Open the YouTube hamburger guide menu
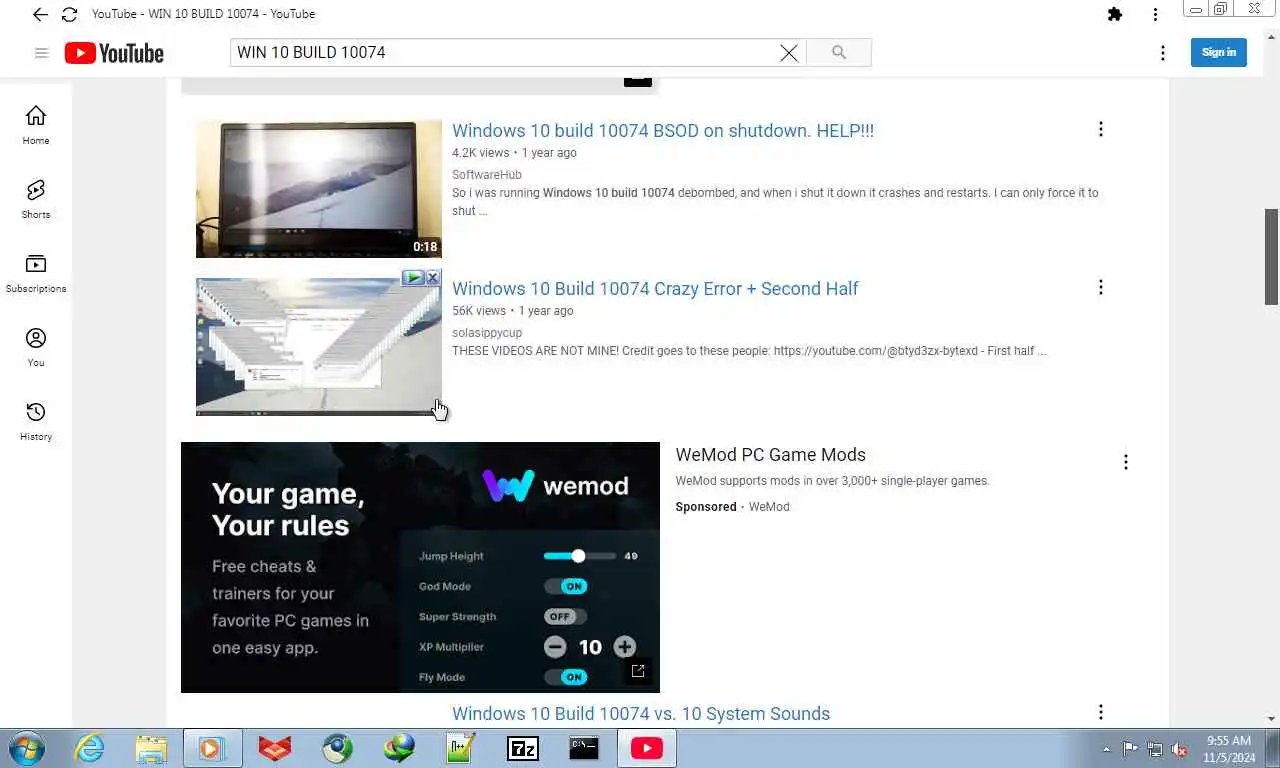Image resolution: width=1280 pixels, height=768 pixels. [41, 53]
